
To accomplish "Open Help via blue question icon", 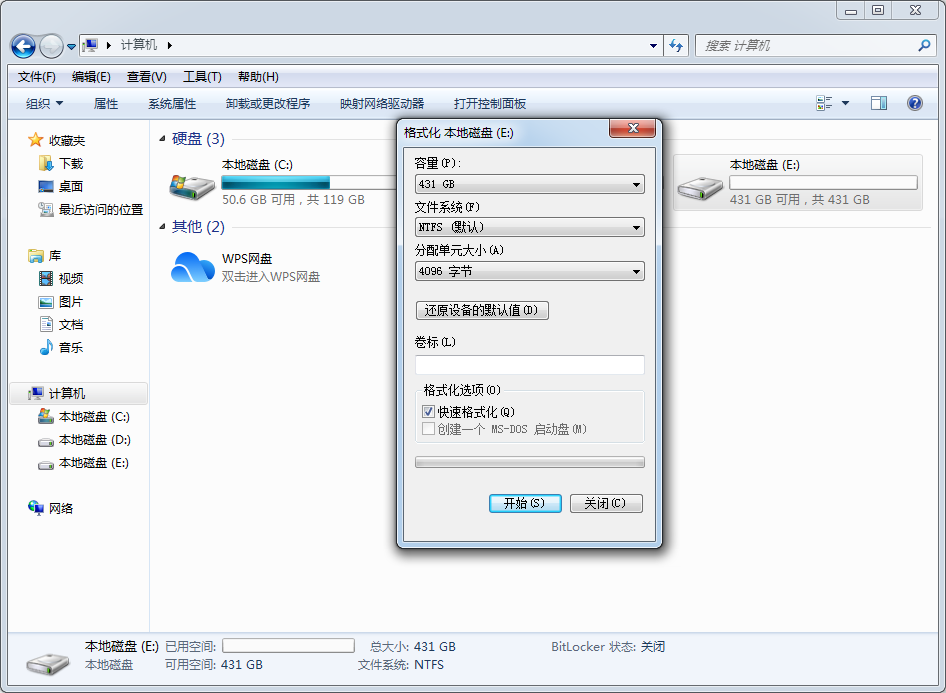I will (915, 103).
